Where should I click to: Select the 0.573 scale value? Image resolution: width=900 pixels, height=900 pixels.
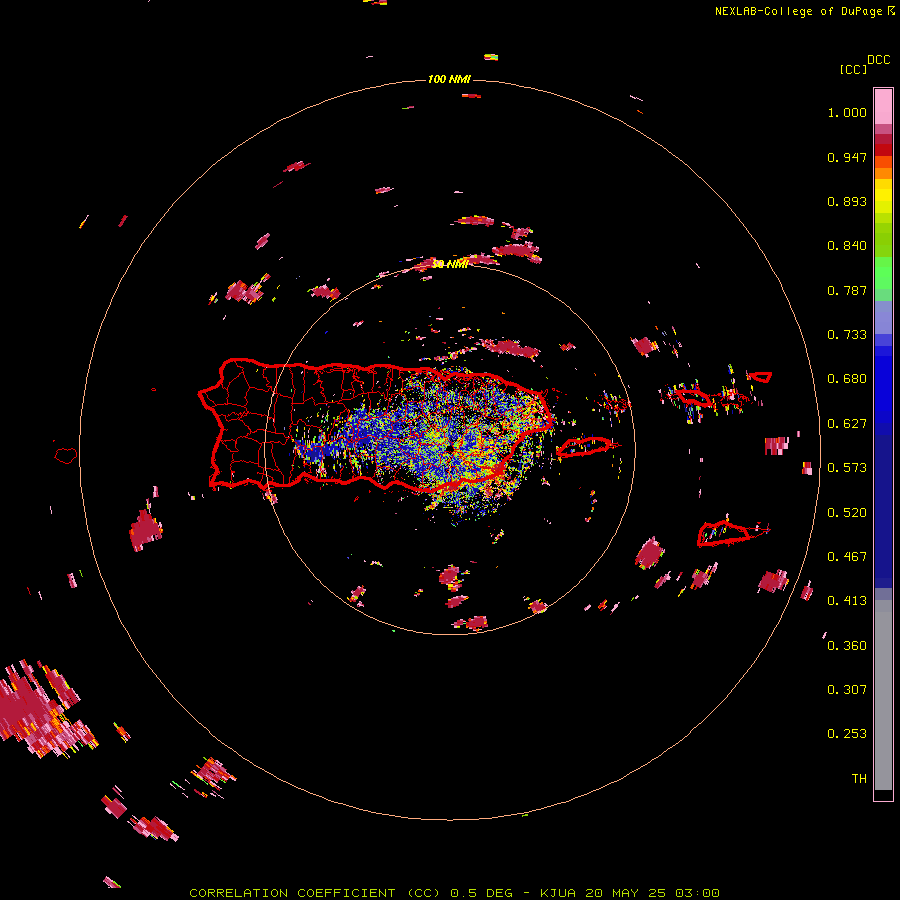[x=847, y=468]
